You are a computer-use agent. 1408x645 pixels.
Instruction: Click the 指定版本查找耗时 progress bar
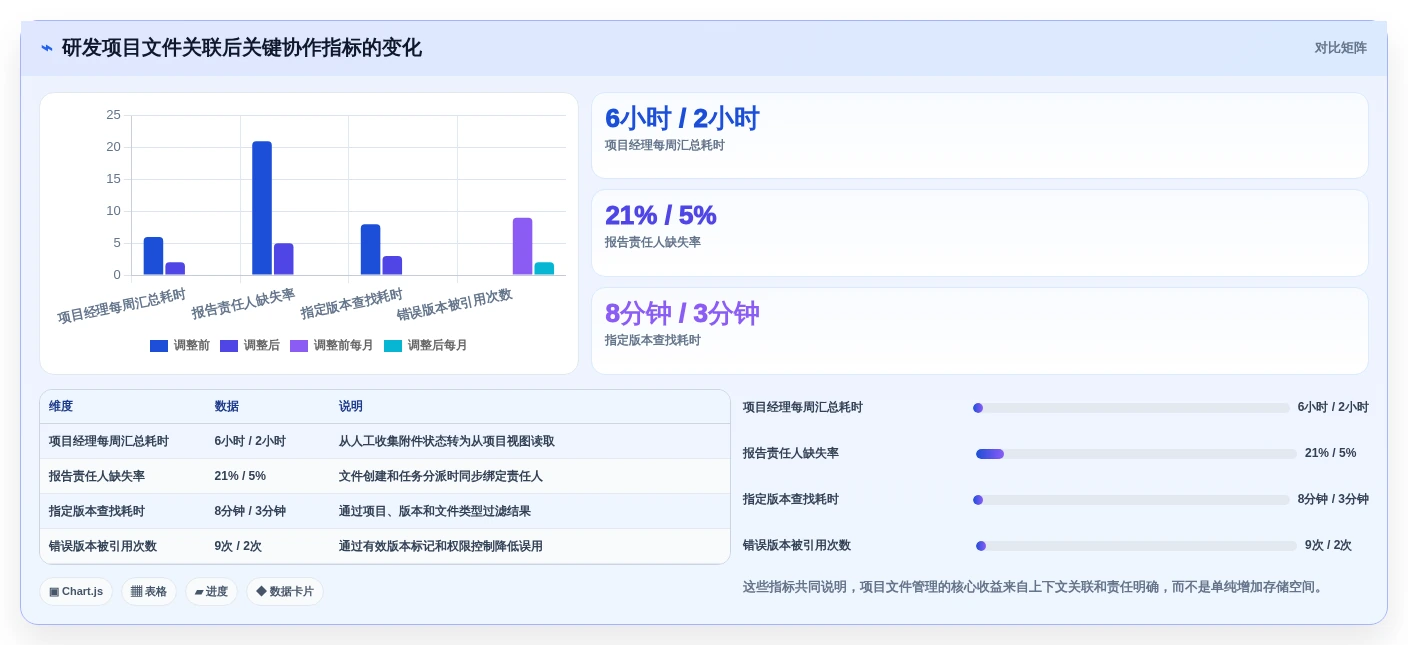coord(1131,500)
